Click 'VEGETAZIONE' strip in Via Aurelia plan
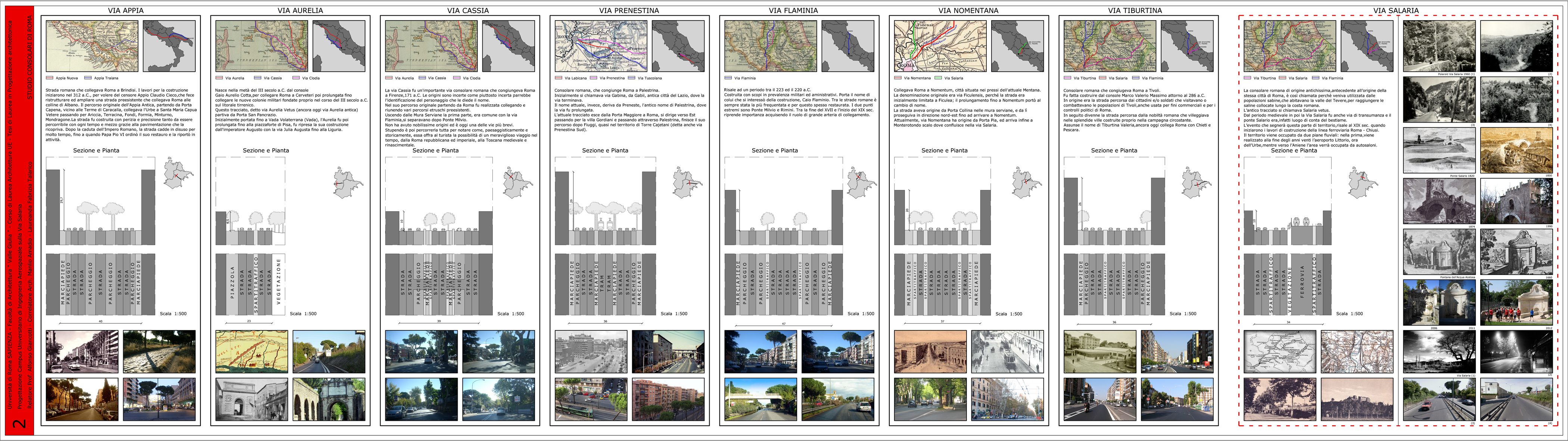Viewport: 1568px width, 441px height. (x=279, y=284)
